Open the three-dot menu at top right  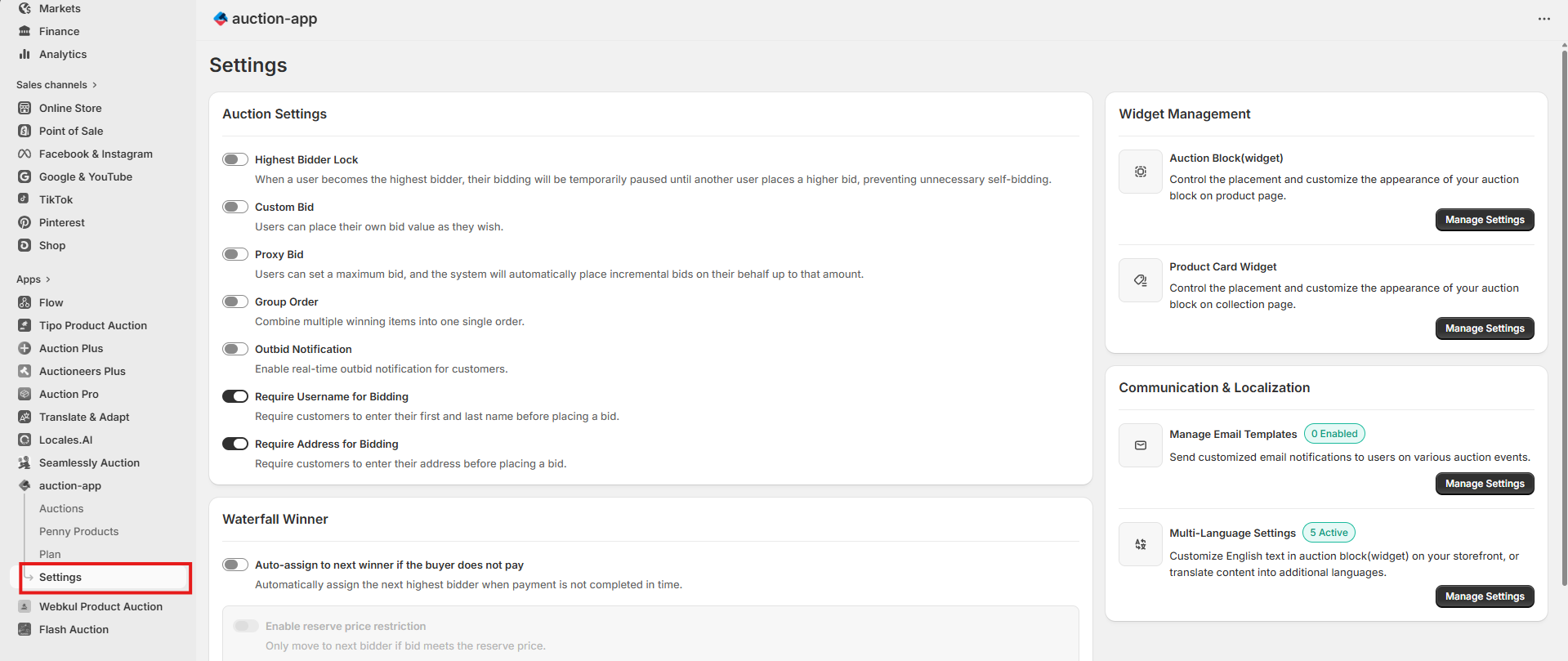click(1543, 19)
